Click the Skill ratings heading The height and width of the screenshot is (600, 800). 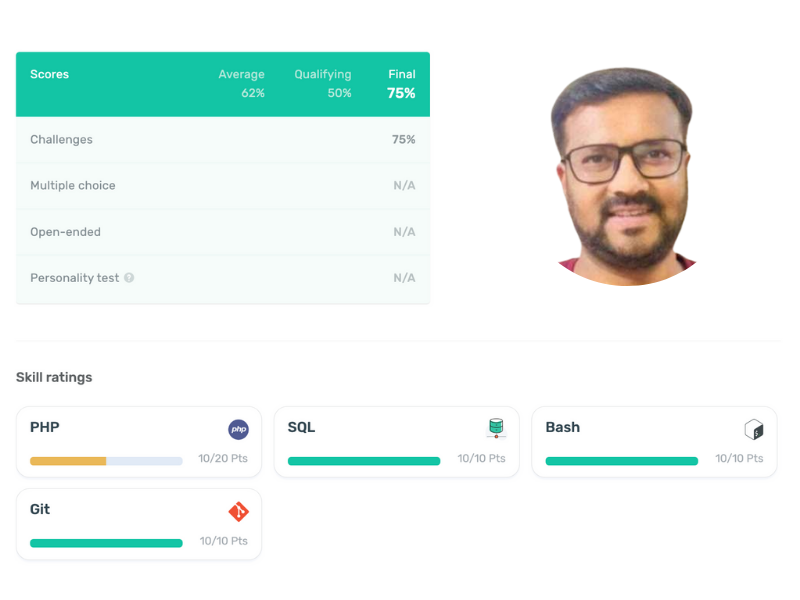(54, 378)
